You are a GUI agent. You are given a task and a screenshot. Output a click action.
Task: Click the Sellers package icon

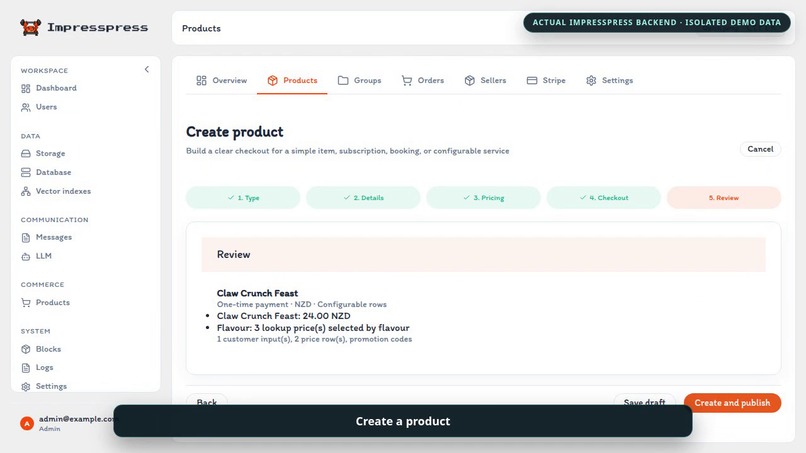[470, 80]
